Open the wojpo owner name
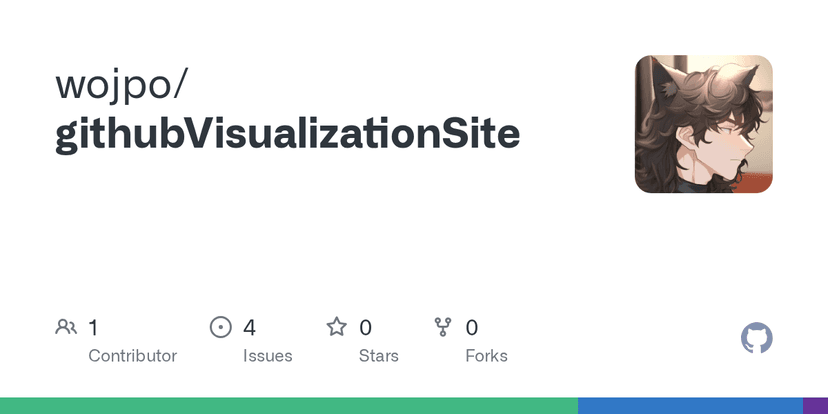 tap(112, 85)
